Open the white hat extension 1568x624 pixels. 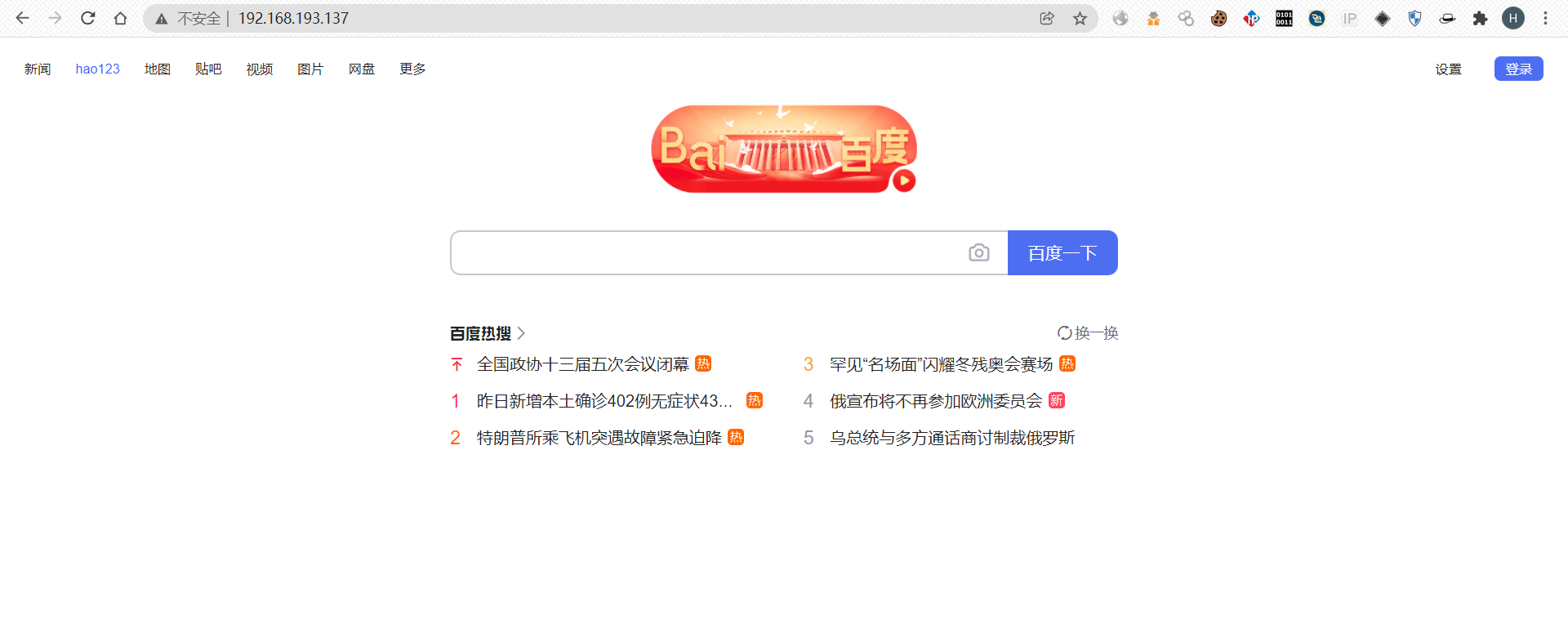pyautogui.click(x=1447, y=18)
